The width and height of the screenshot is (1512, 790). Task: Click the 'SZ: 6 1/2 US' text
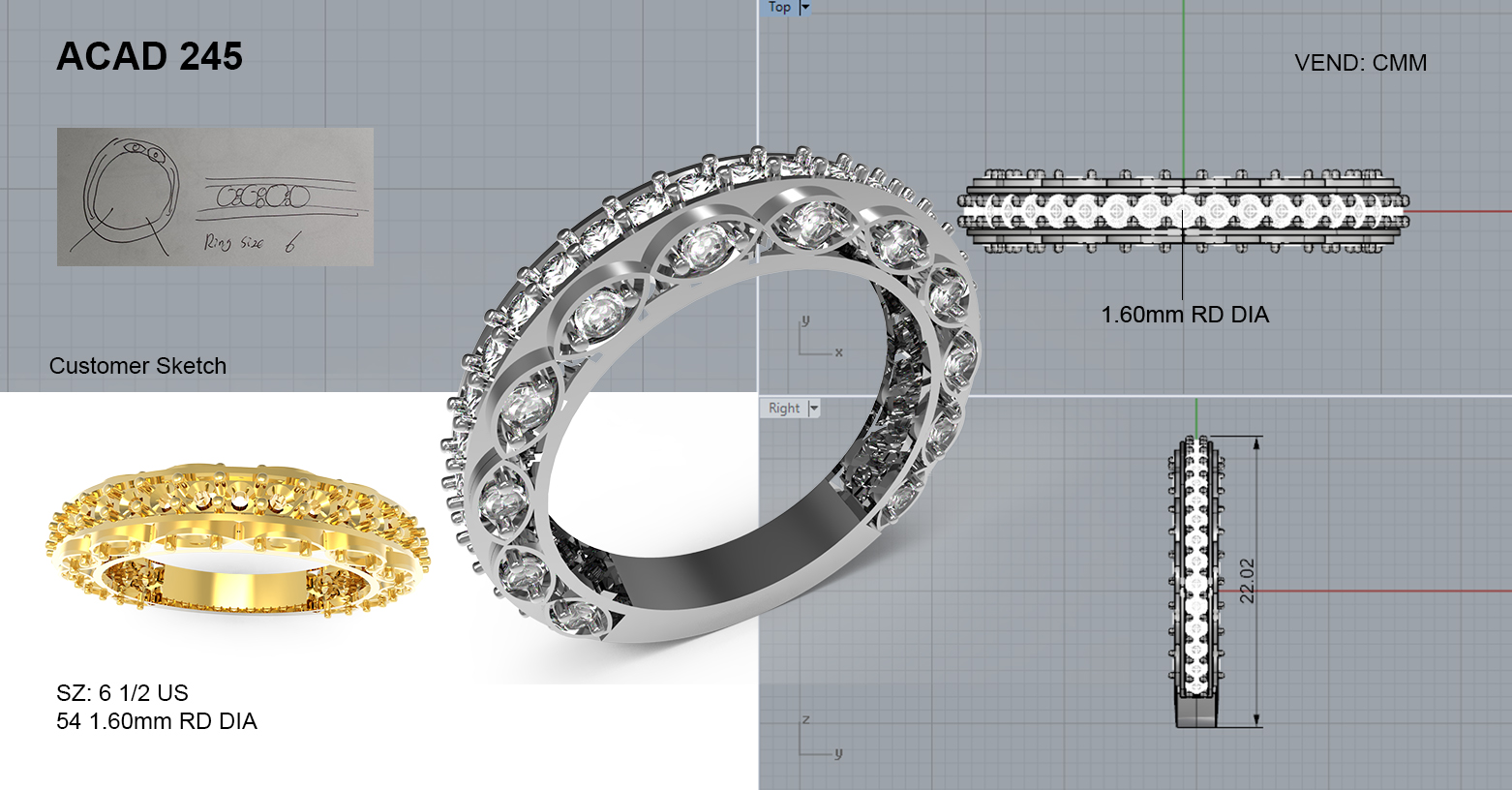(x=122, y=693)
